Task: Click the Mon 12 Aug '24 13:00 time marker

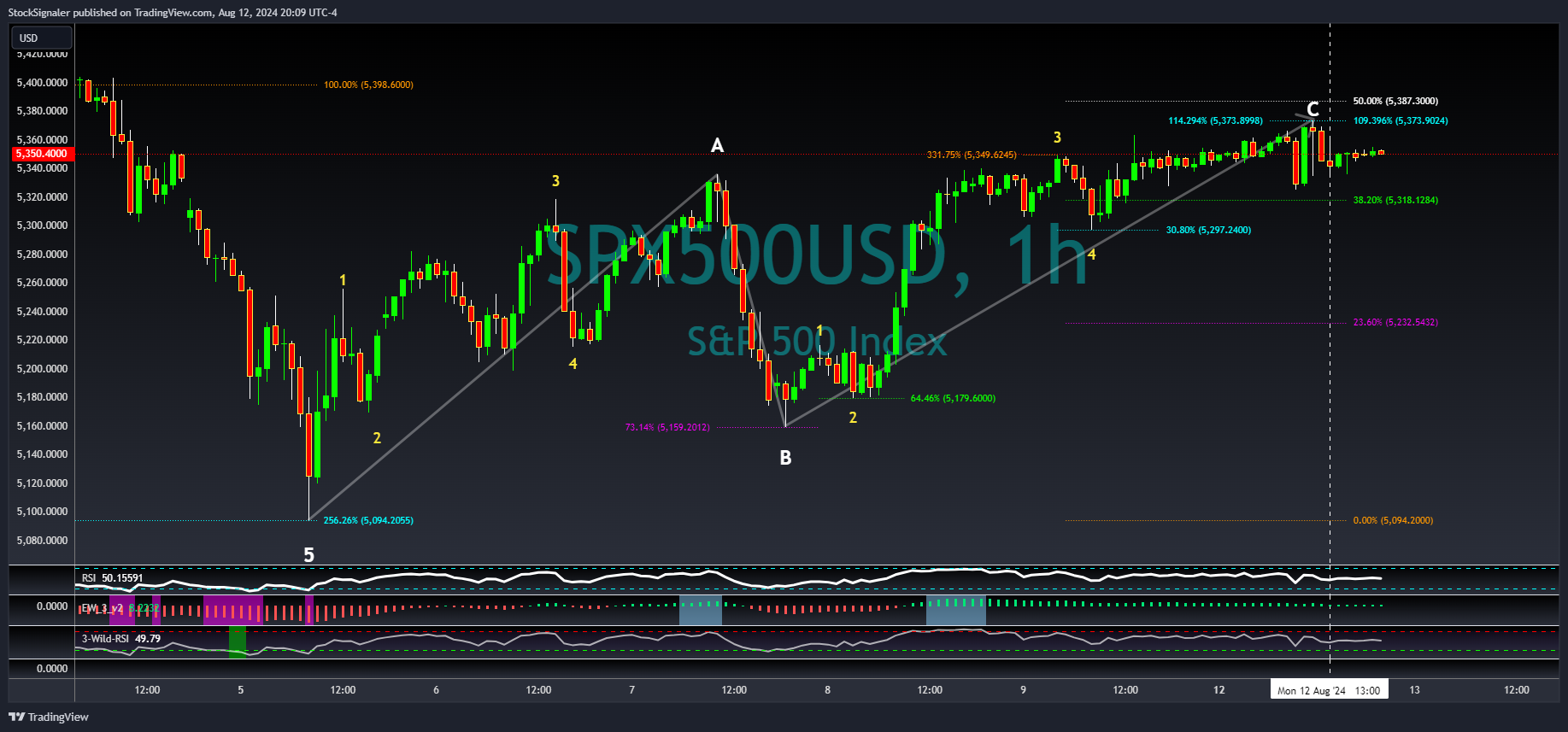Action: (x=1329, y=690)
